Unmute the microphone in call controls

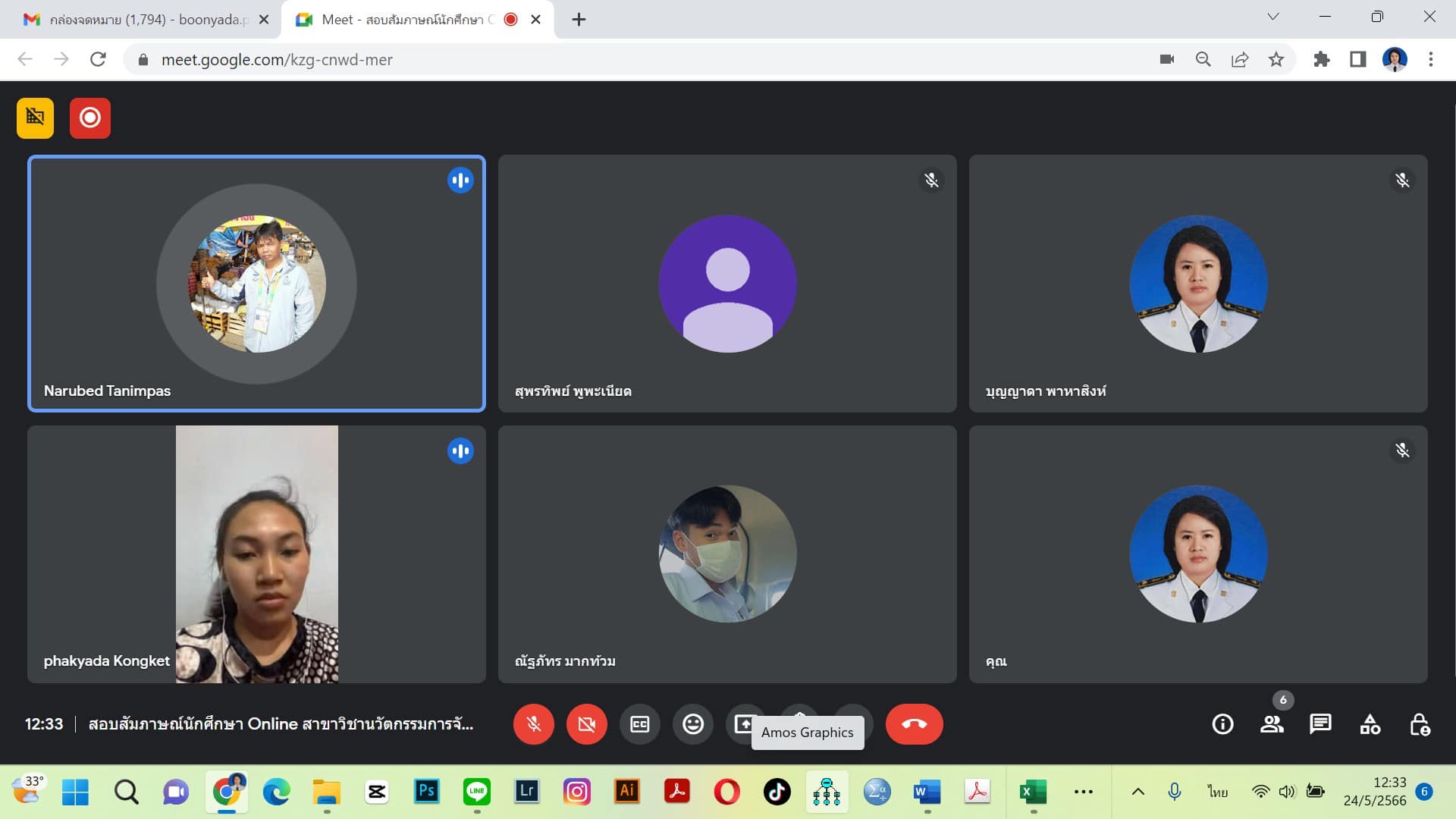533,724
